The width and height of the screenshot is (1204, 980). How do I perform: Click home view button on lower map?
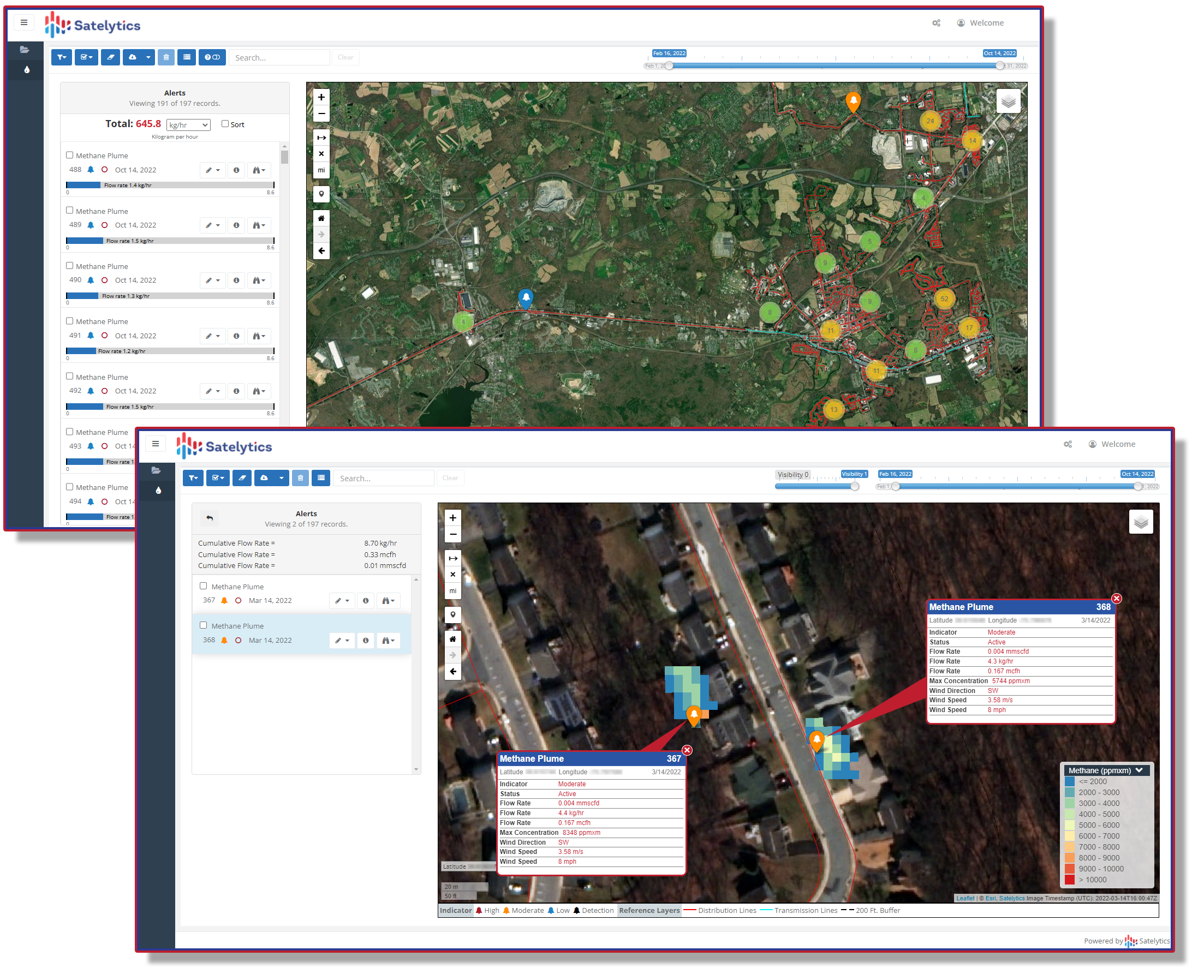point(452,639)
